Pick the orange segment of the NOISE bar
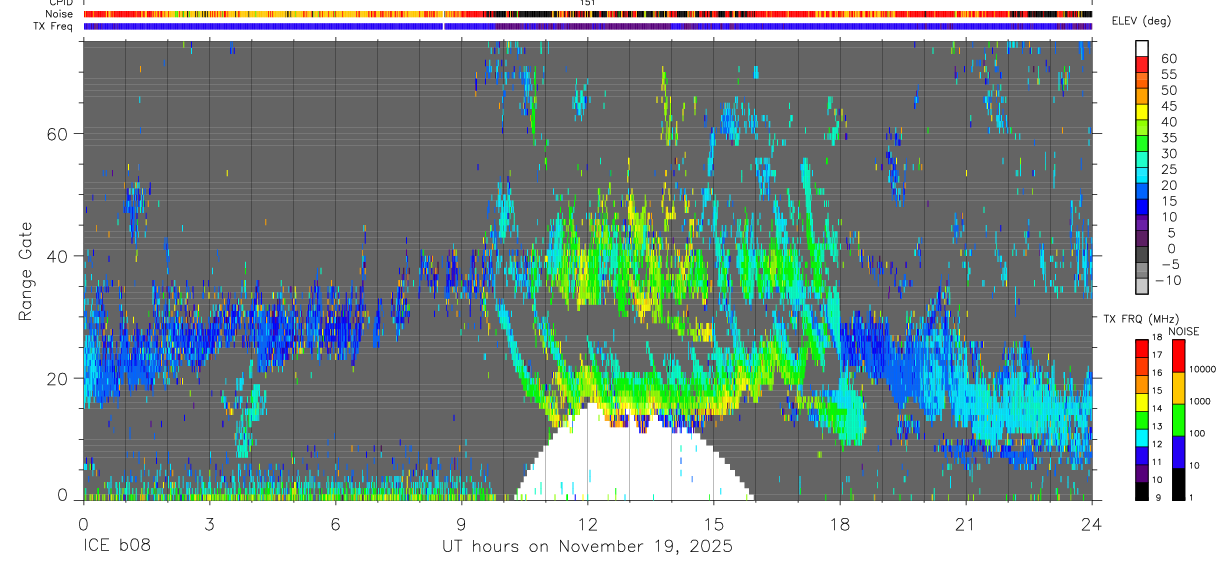The image size is (1228, 567). tap(1178, 388)
